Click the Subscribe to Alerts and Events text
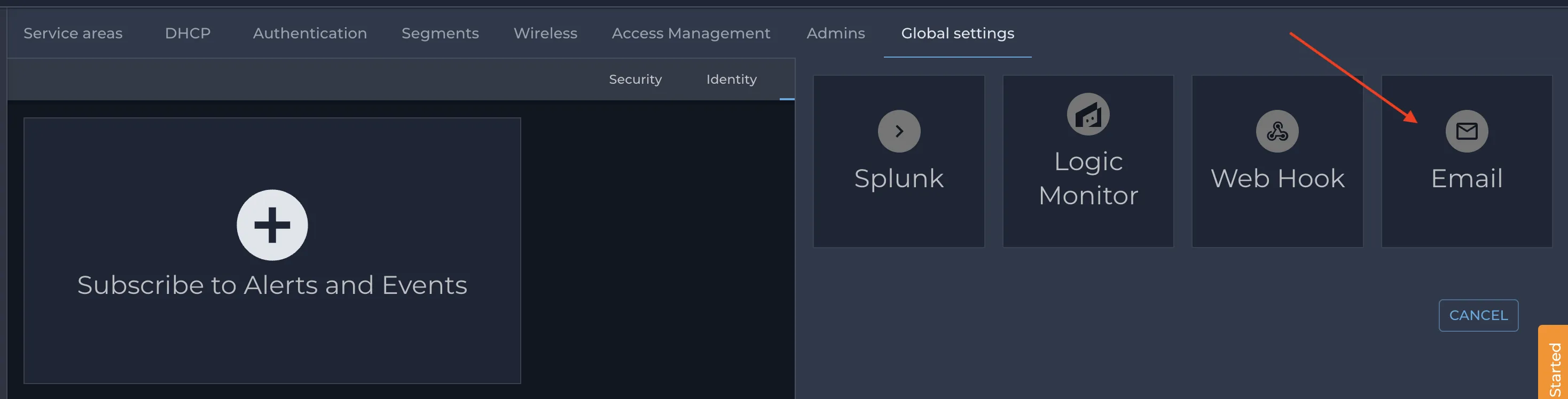The height and width of the screenshot is (399, 1568). tap(272, 285)
